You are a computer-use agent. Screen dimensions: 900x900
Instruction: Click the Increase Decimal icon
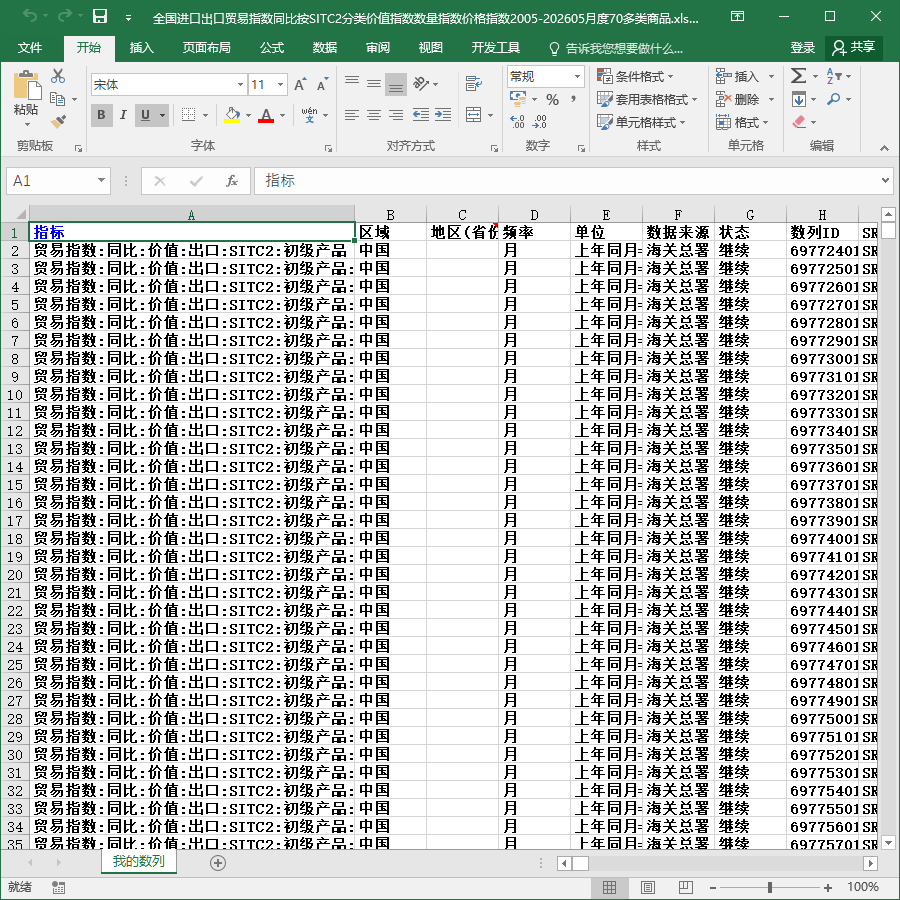517,121
